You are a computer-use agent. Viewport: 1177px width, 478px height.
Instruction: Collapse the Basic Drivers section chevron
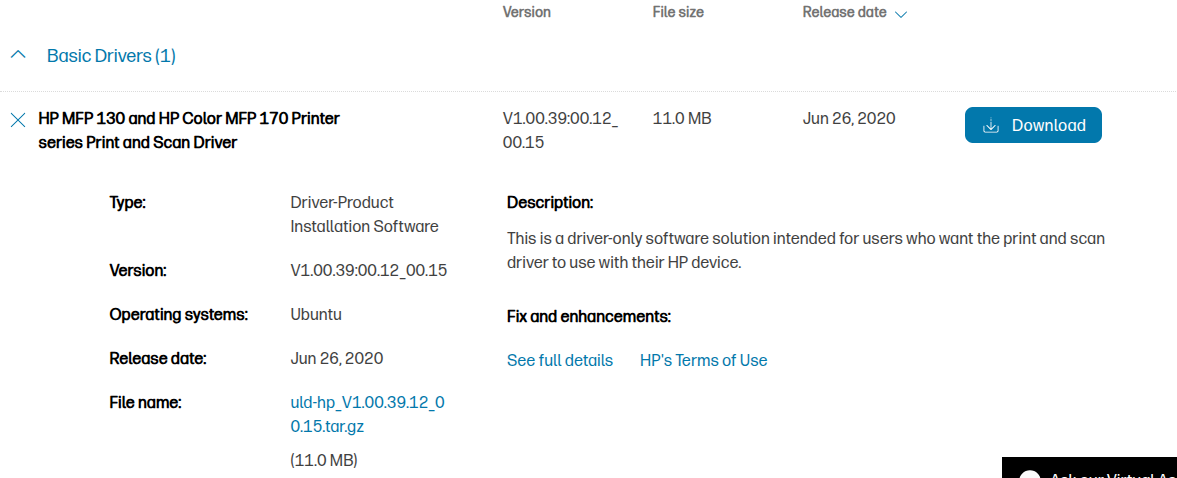point(18,55)
